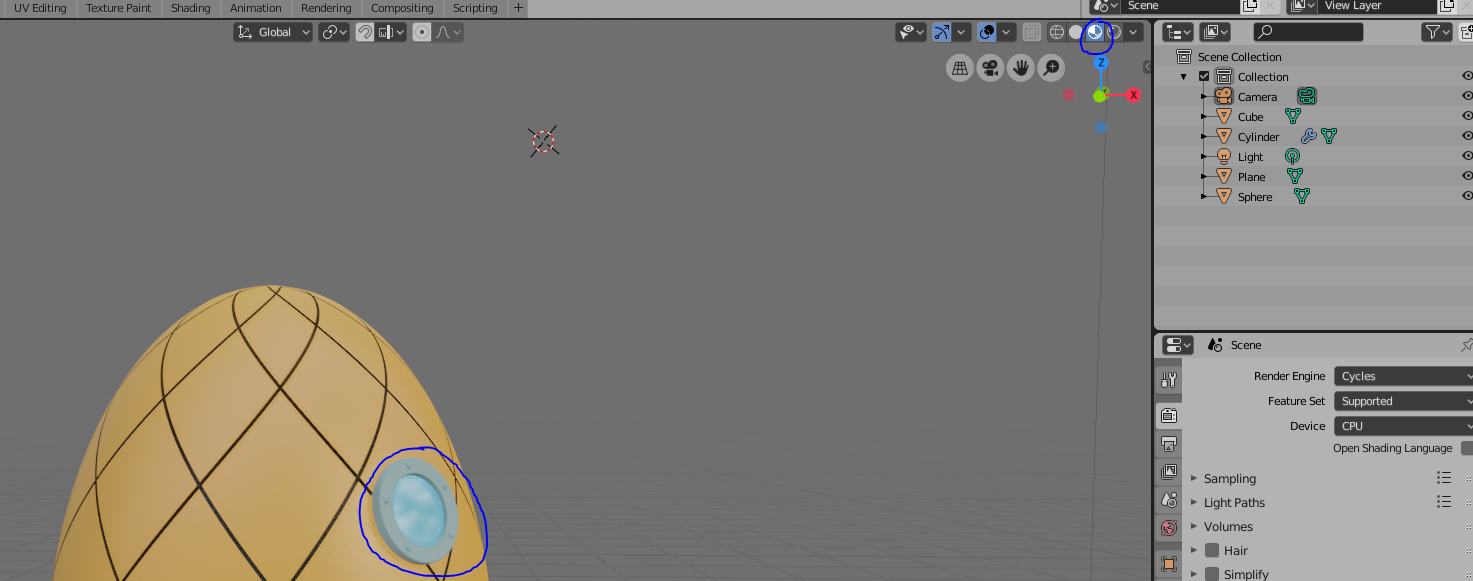Select solid viewport shading
The height and width of the screenshot is (581, 1473).
click(x=1076, y=32)
